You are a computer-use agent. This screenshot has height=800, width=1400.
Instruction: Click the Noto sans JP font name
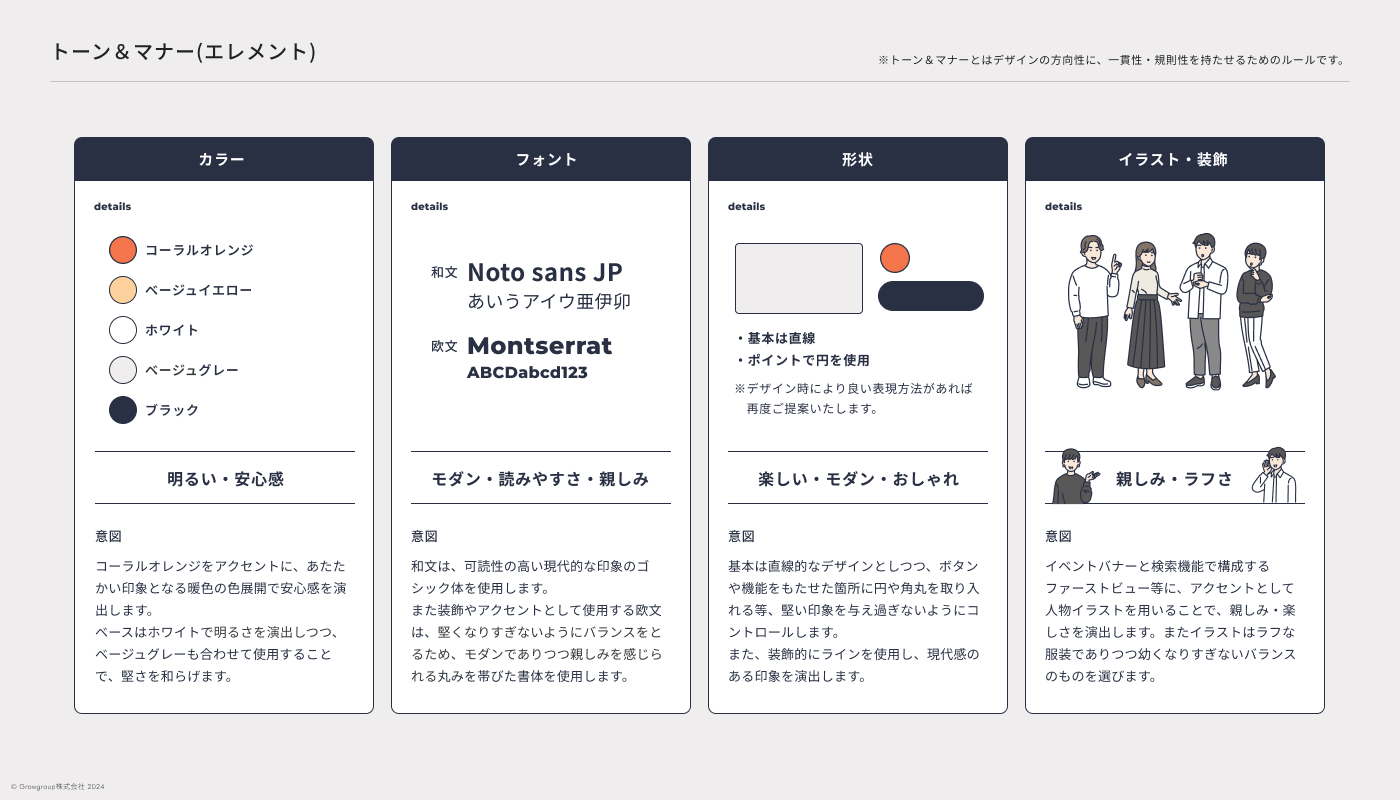(x=545, y=272)
